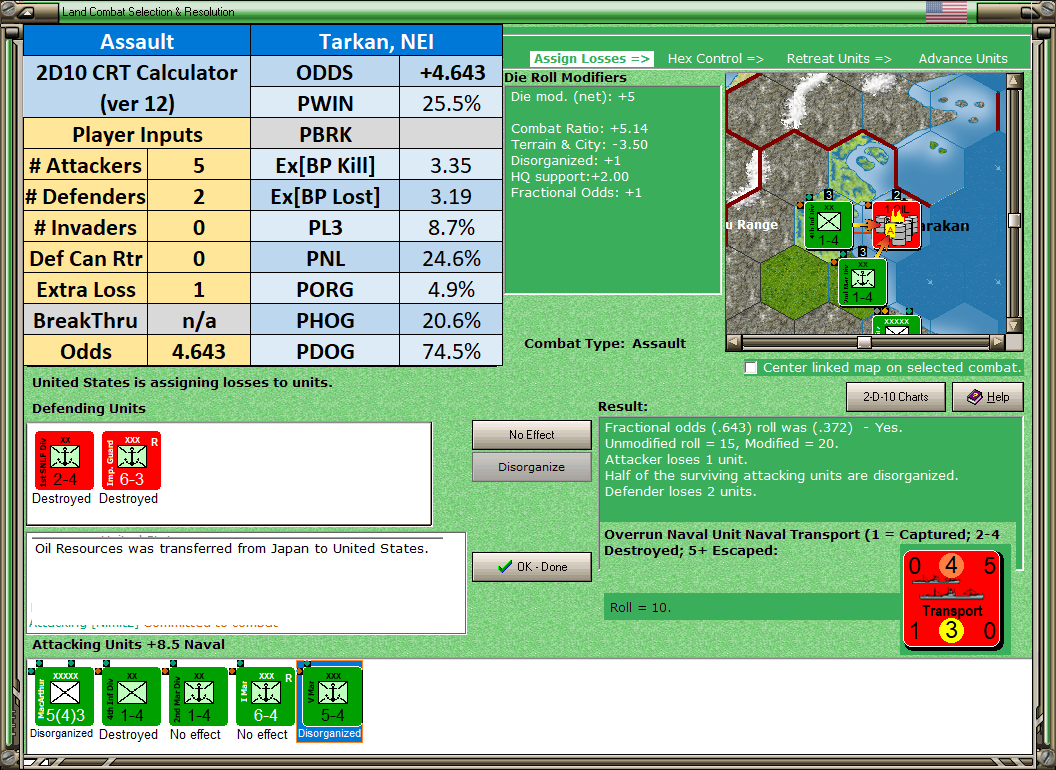Click map scrollbar down arrow
The height and width of the screenshot is (770, 1056).
click(1014, 325)
